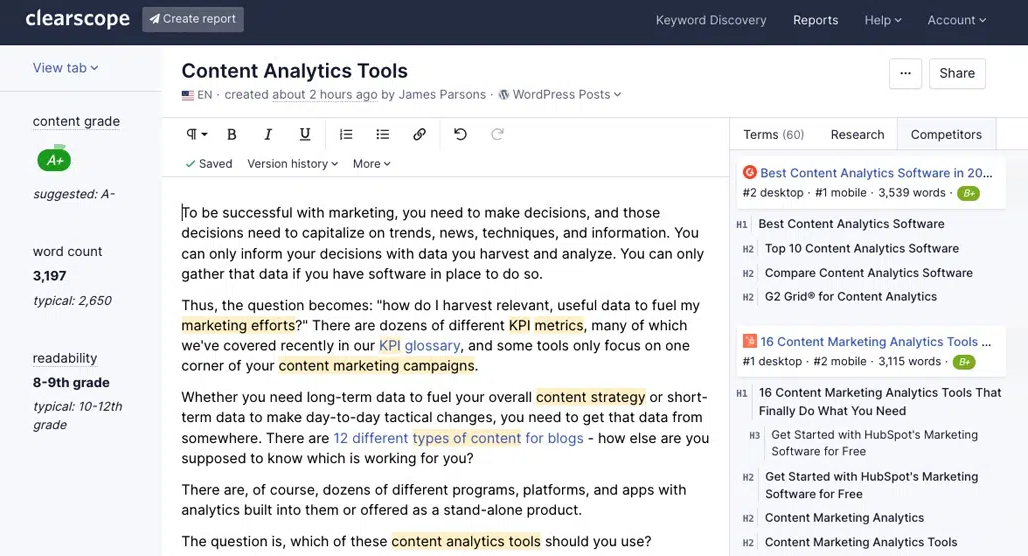Select H2 Content Marketing Analytics heading
1028x556 pixels.
844,518
